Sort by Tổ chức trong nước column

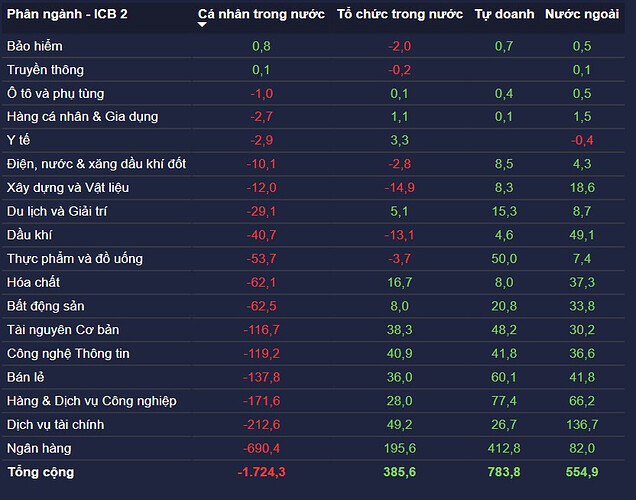[399, 14]
